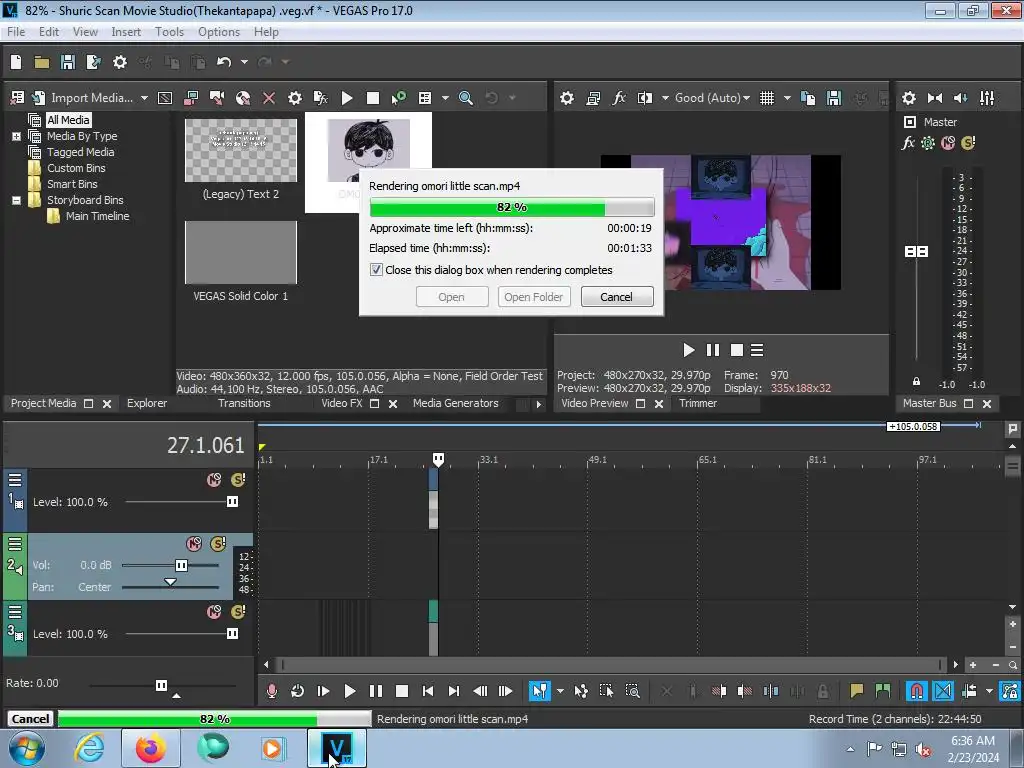The height and width of the screenshot is (768, 1024).
Task: Switch to the Transitions tab
Action: [x=244, y=404]
